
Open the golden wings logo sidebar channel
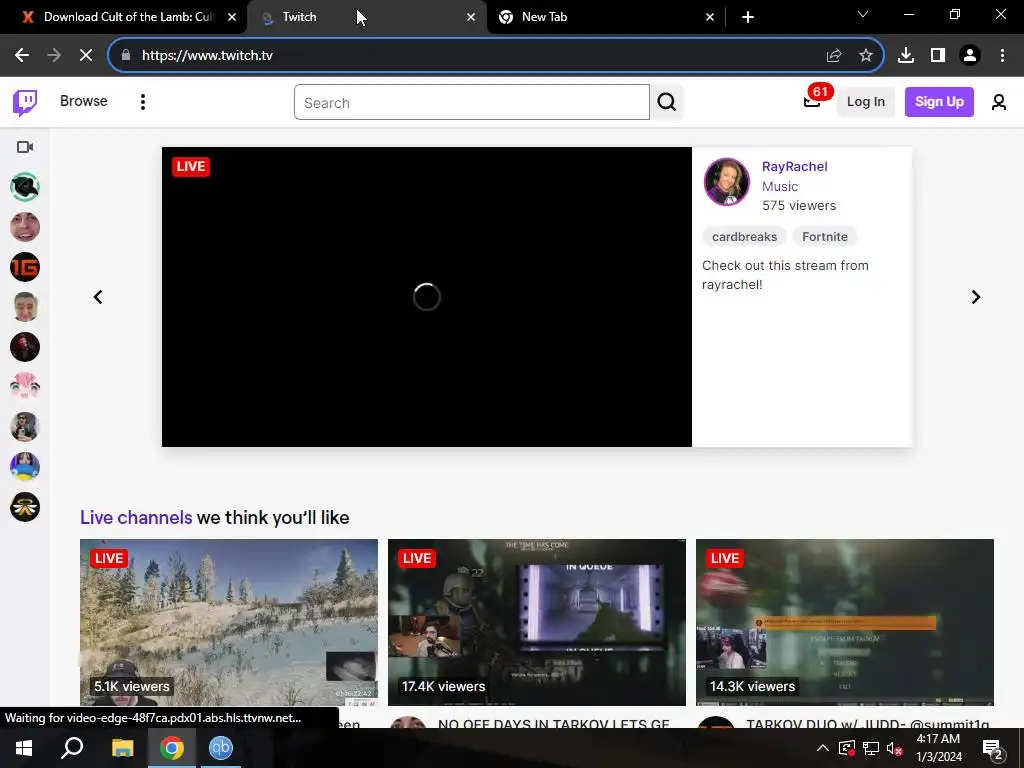click(25, 507)
